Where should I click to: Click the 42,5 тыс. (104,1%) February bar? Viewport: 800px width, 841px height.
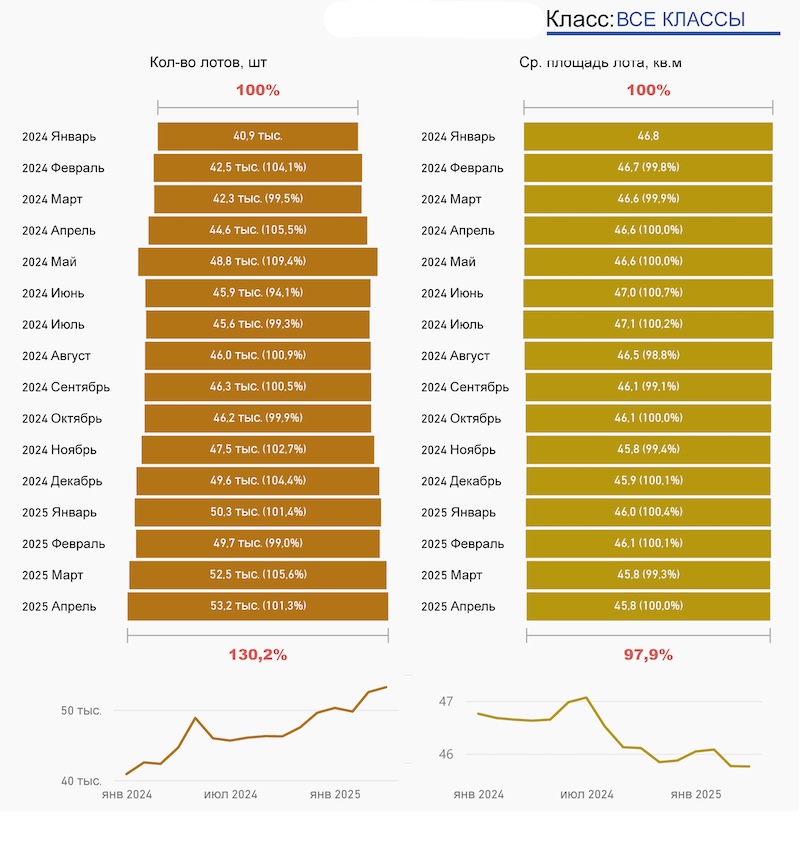pos(258,167)
